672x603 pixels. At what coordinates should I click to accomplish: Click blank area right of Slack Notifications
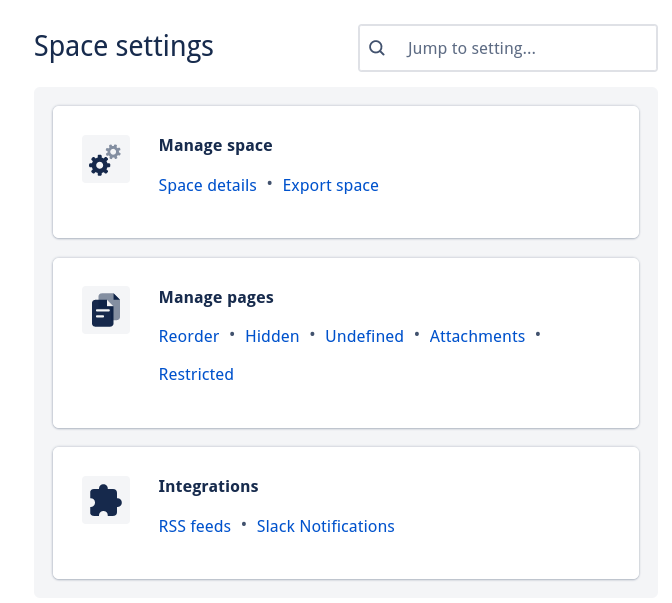pos(520,526)
